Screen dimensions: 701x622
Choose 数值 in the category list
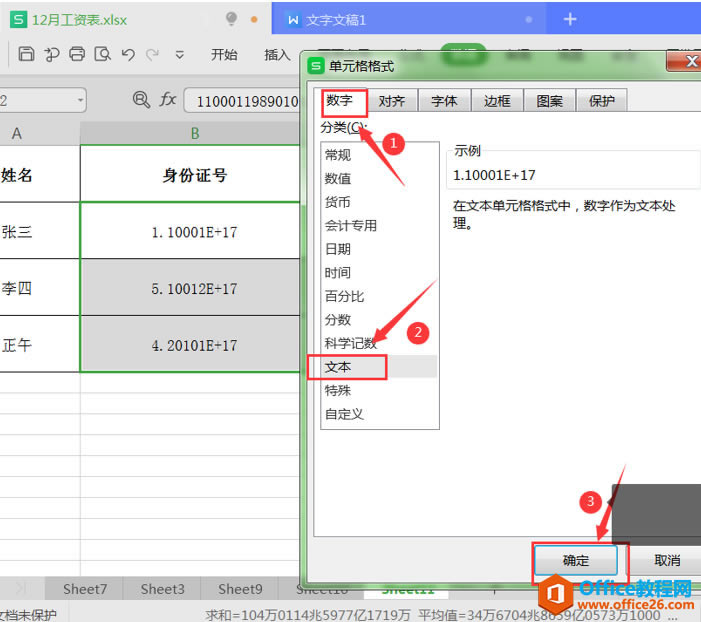click(380, 178)
